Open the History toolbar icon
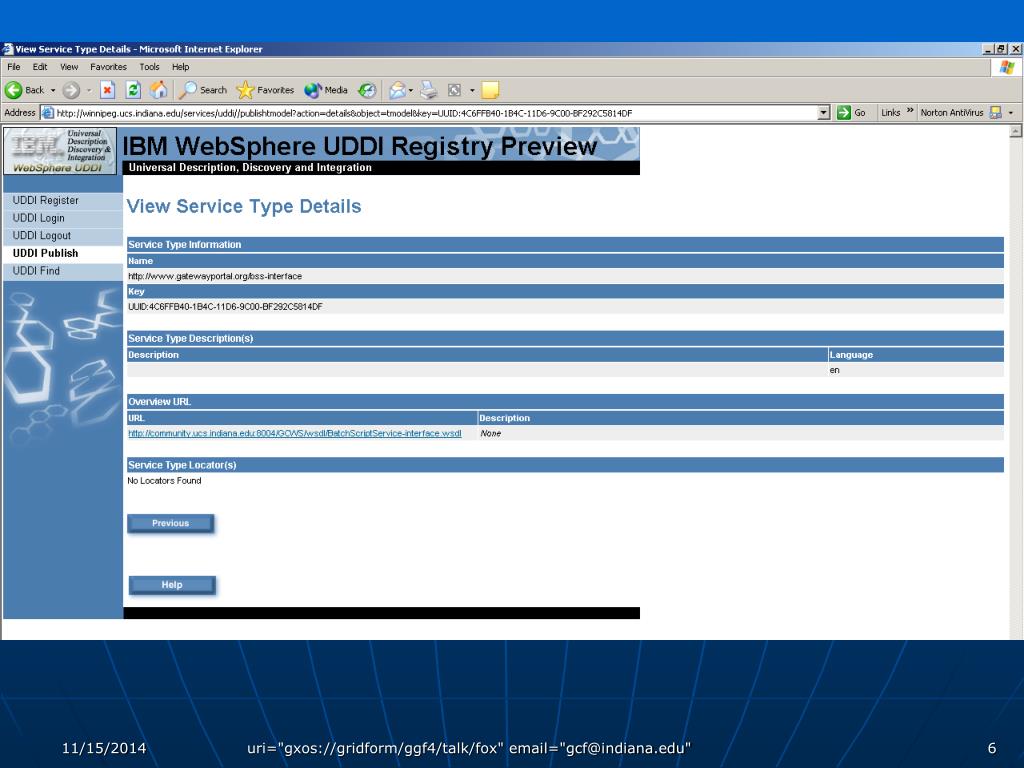The image size is (1024, 768). pos(368,90)
